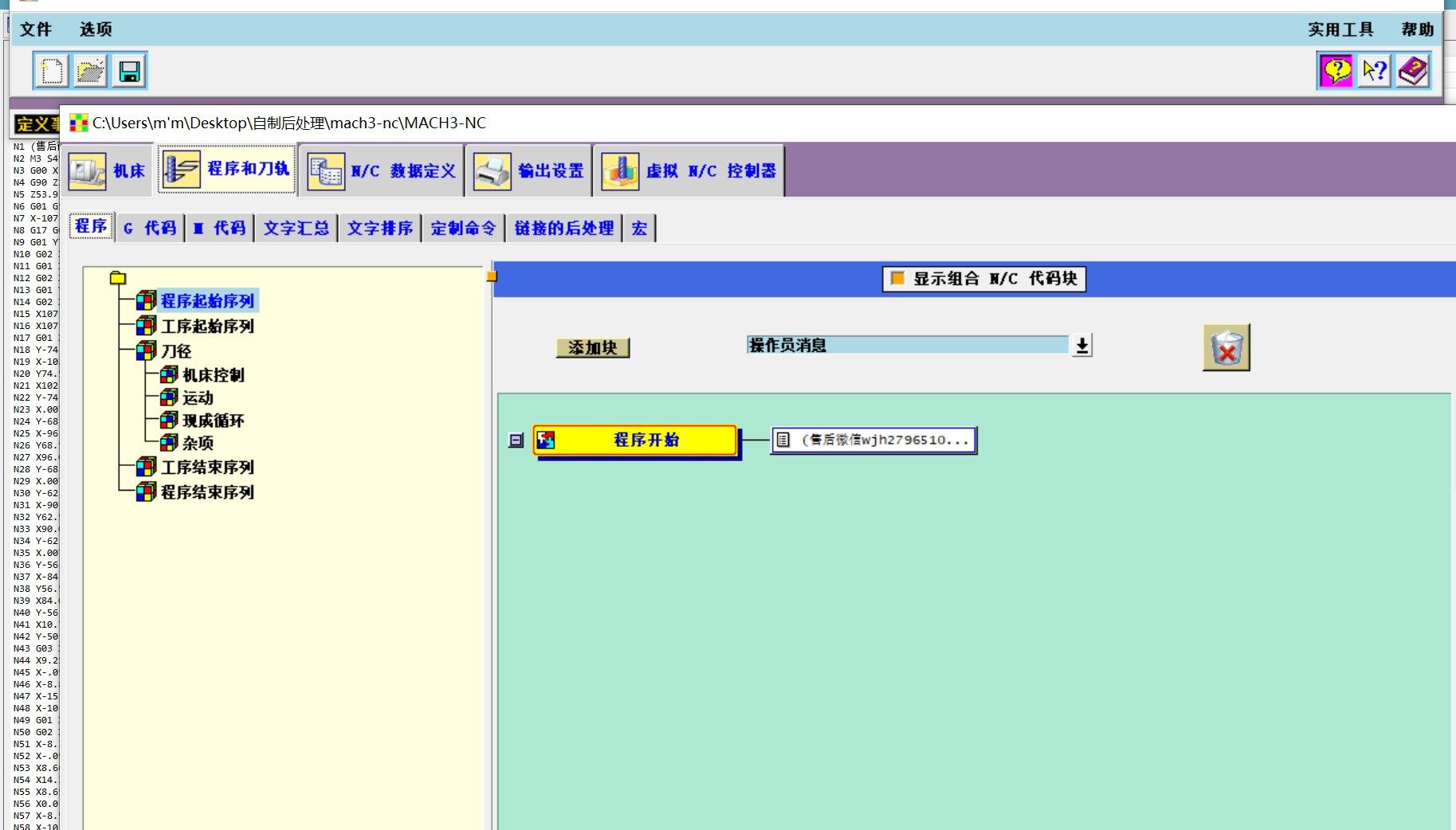Image resolution: width=1456 pixels, height=830 pixels.
Task: Open the 文件 menu
Action: click(x=36, y=29)
